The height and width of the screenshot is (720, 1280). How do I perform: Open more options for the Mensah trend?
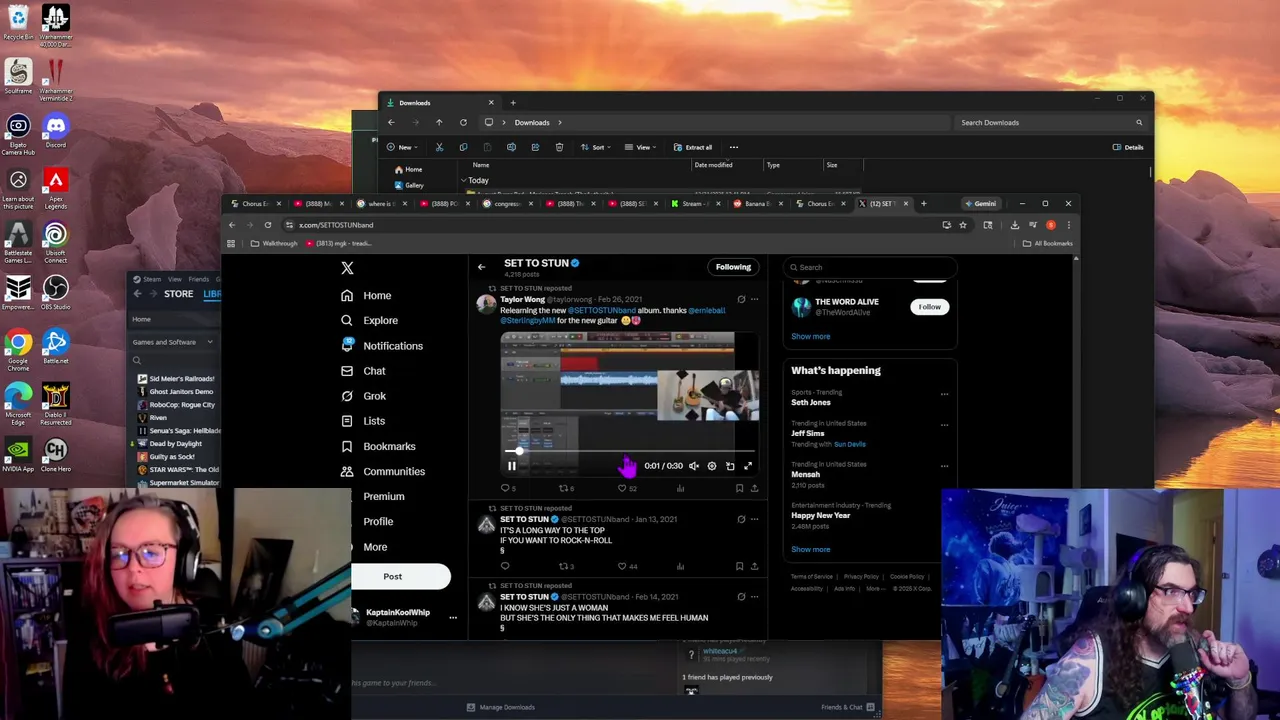pyautogui.click(x=944, y=466)
